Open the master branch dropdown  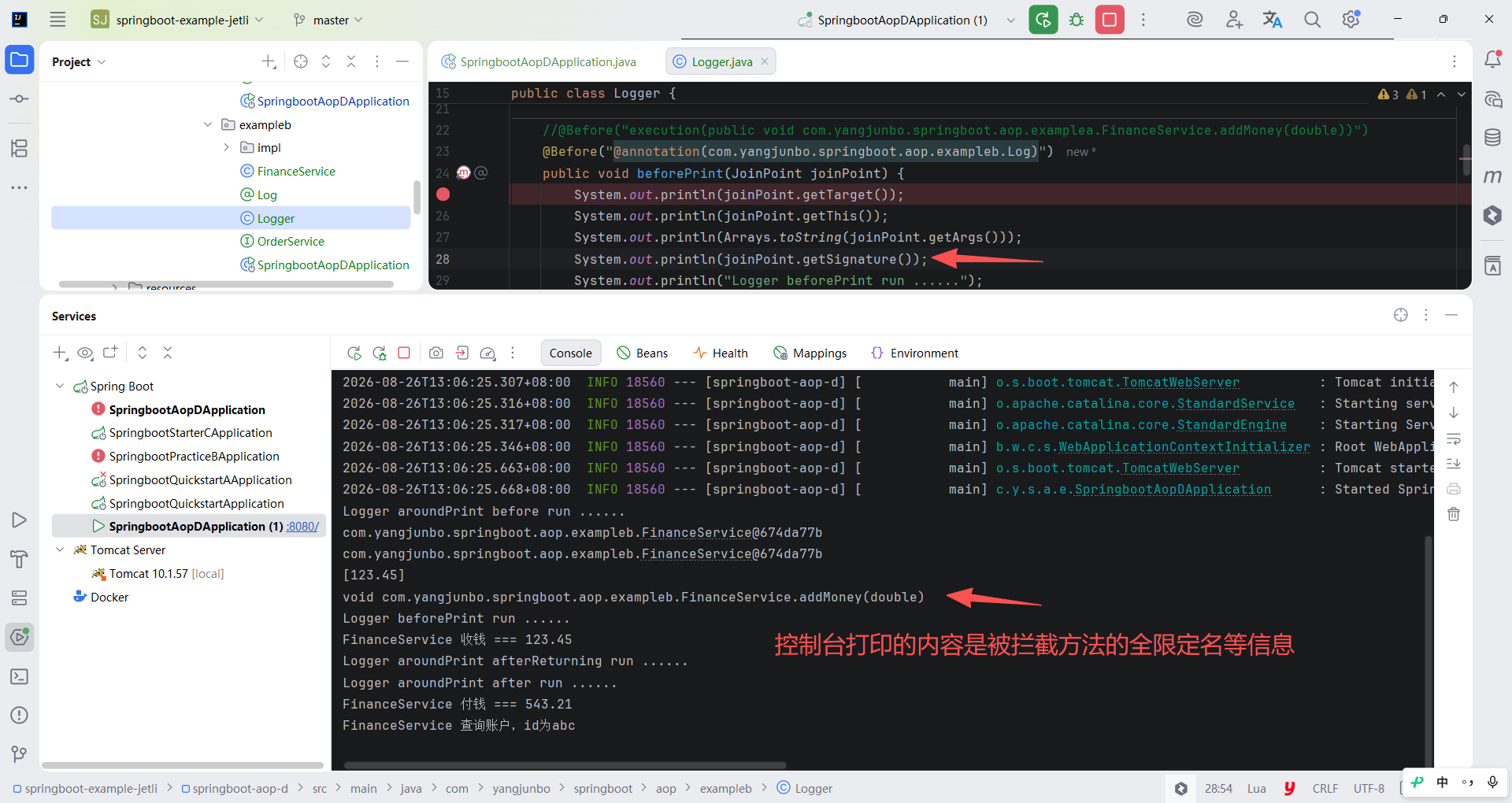click(328, 20)
